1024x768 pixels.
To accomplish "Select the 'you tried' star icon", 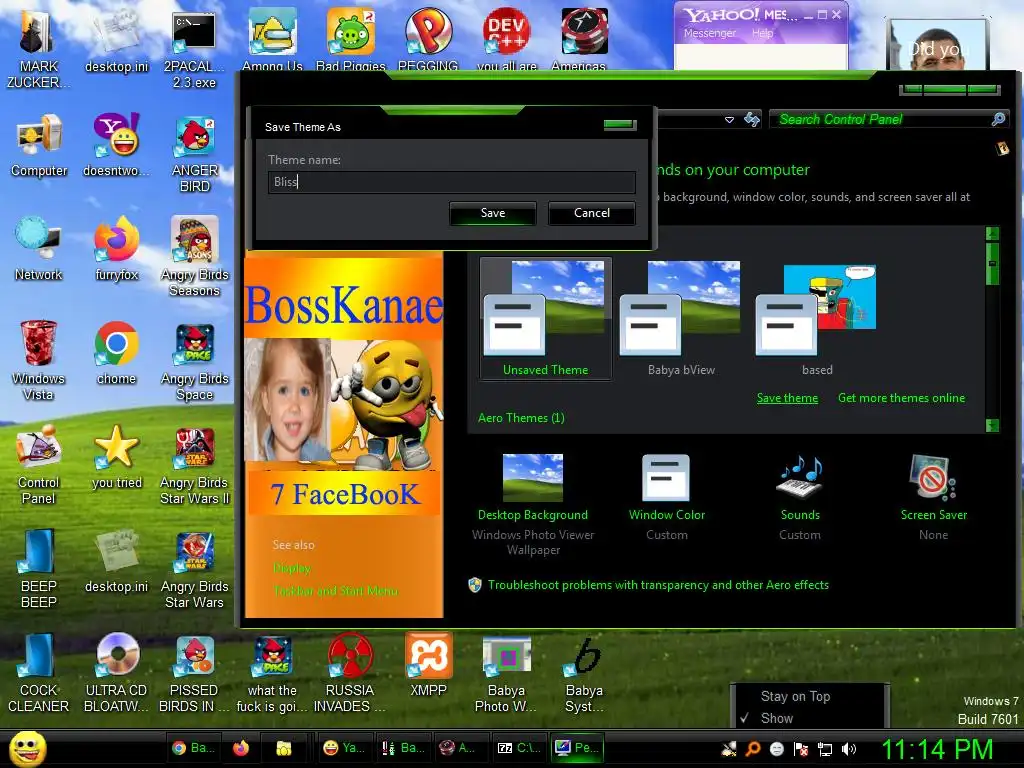I will (x=116, y=457).
